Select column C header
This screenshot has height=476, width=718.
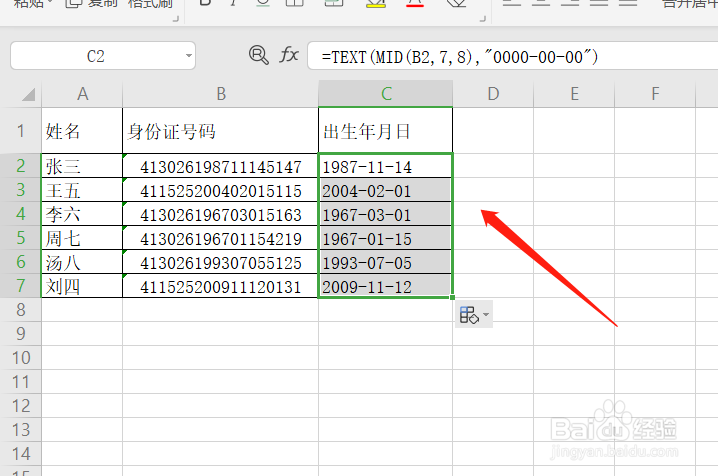[386, 94]
